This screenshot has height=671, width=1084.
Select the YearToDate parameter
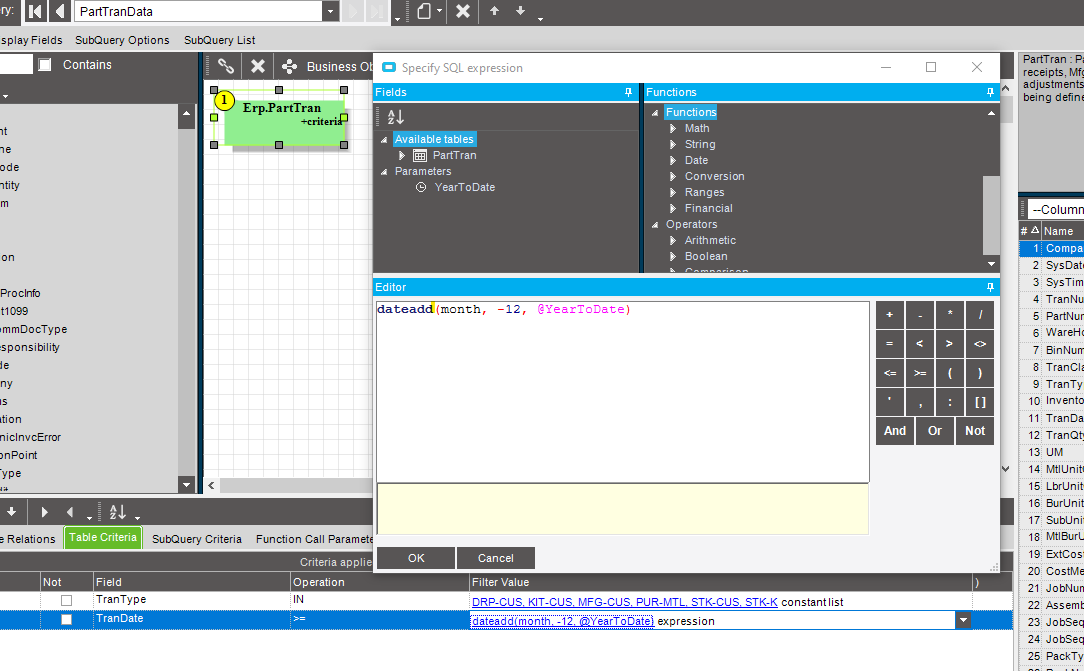(465, 187)
